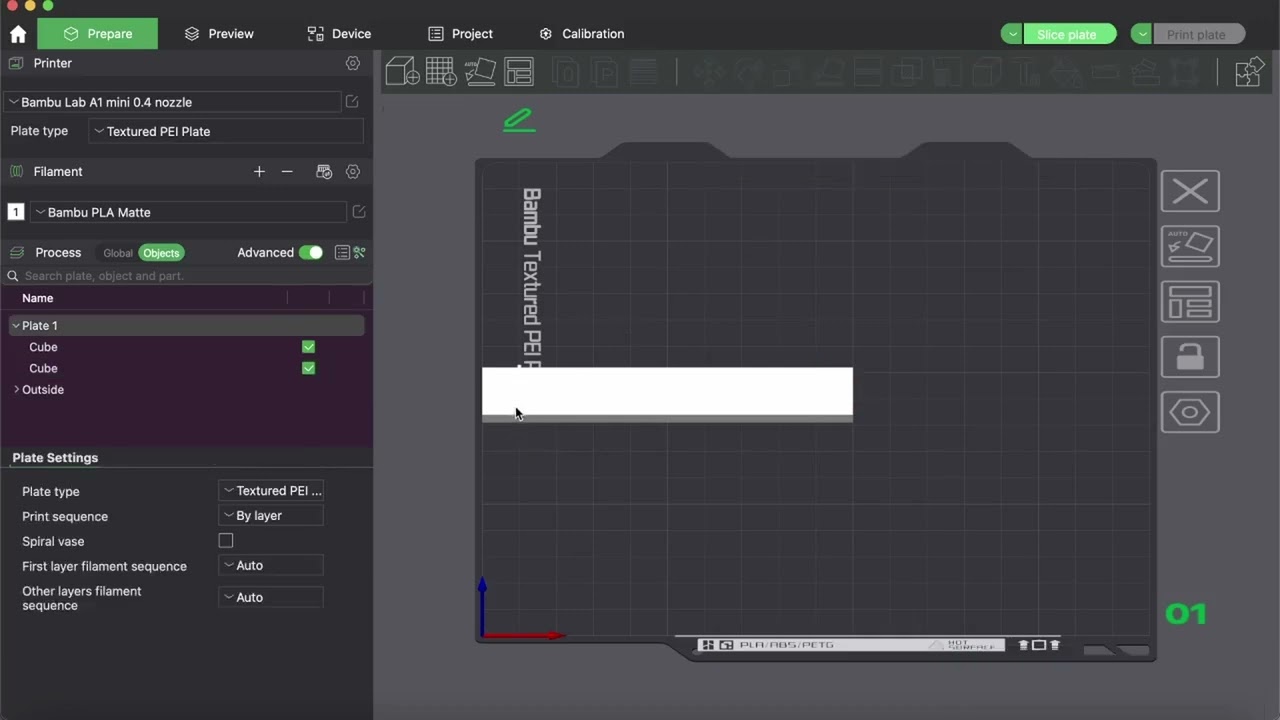Click the top toolbar Auto orient icon
This screenshot has height=720, width=1280.
click(480, 71)
